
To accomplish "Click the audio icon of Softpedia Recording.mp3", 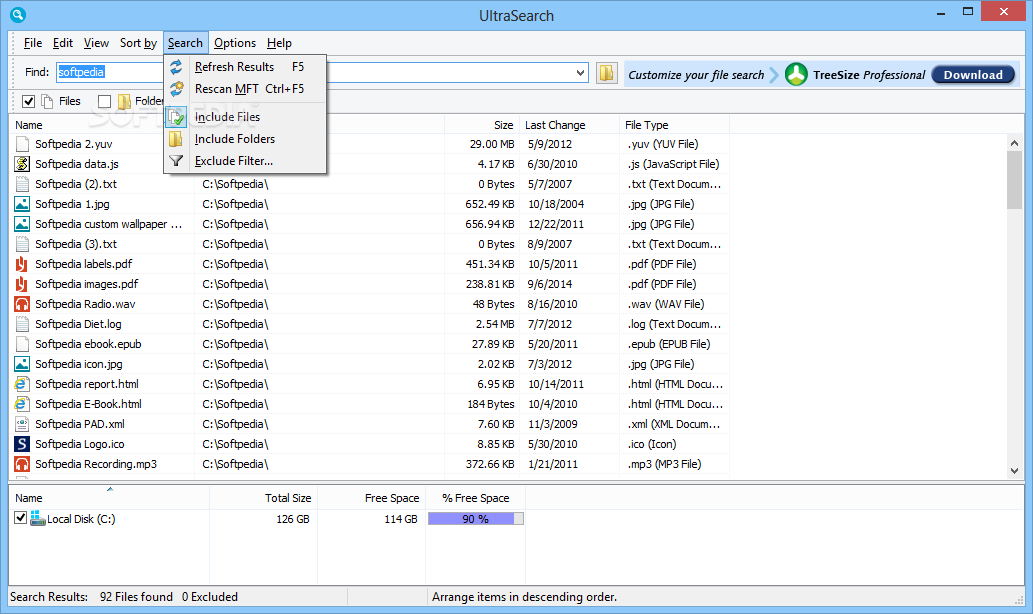I will tap(22, 464).
